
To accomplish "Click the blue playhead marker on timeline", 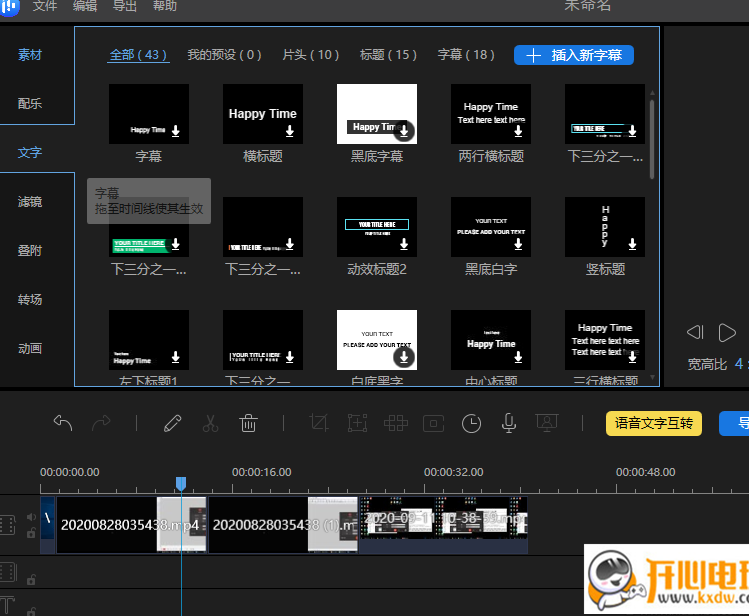I will pos(181,484).
